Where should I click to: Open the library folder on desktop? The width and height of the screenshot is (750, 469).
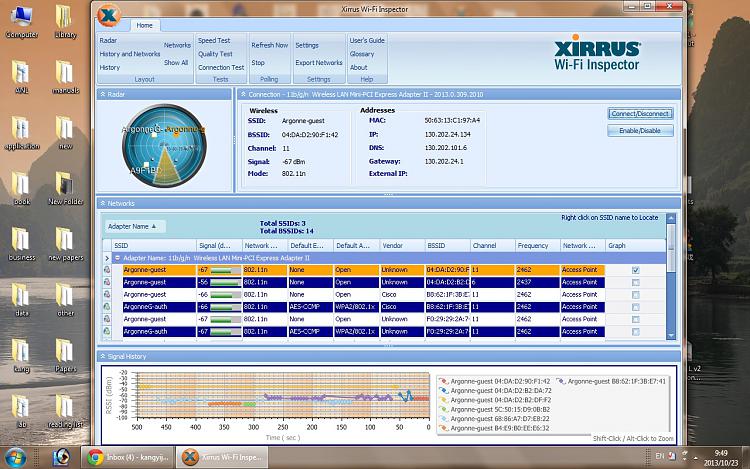click(65, 22)
